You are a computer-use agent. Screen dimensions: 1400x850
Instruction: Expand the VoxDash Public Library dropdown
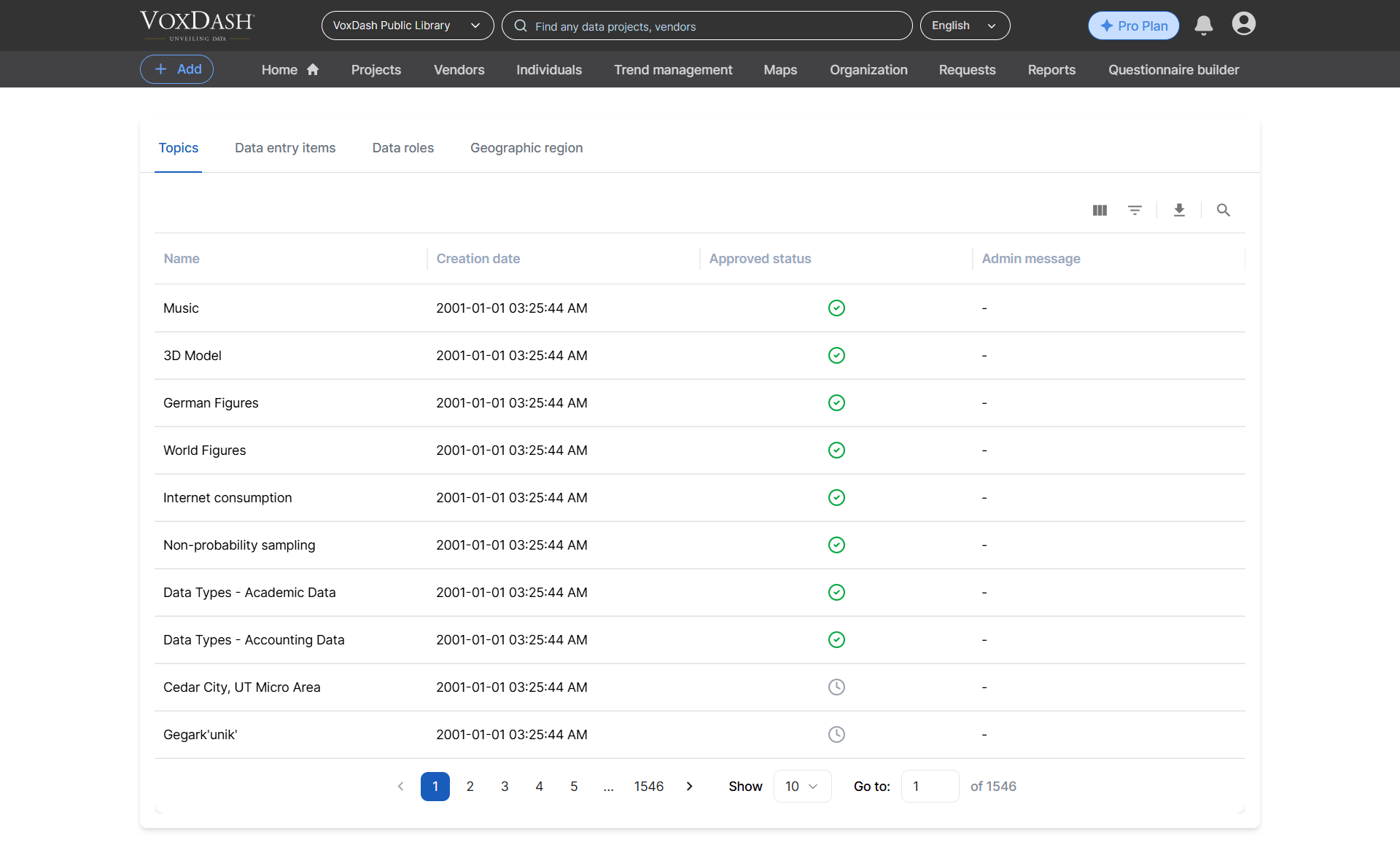pos(408,26)
